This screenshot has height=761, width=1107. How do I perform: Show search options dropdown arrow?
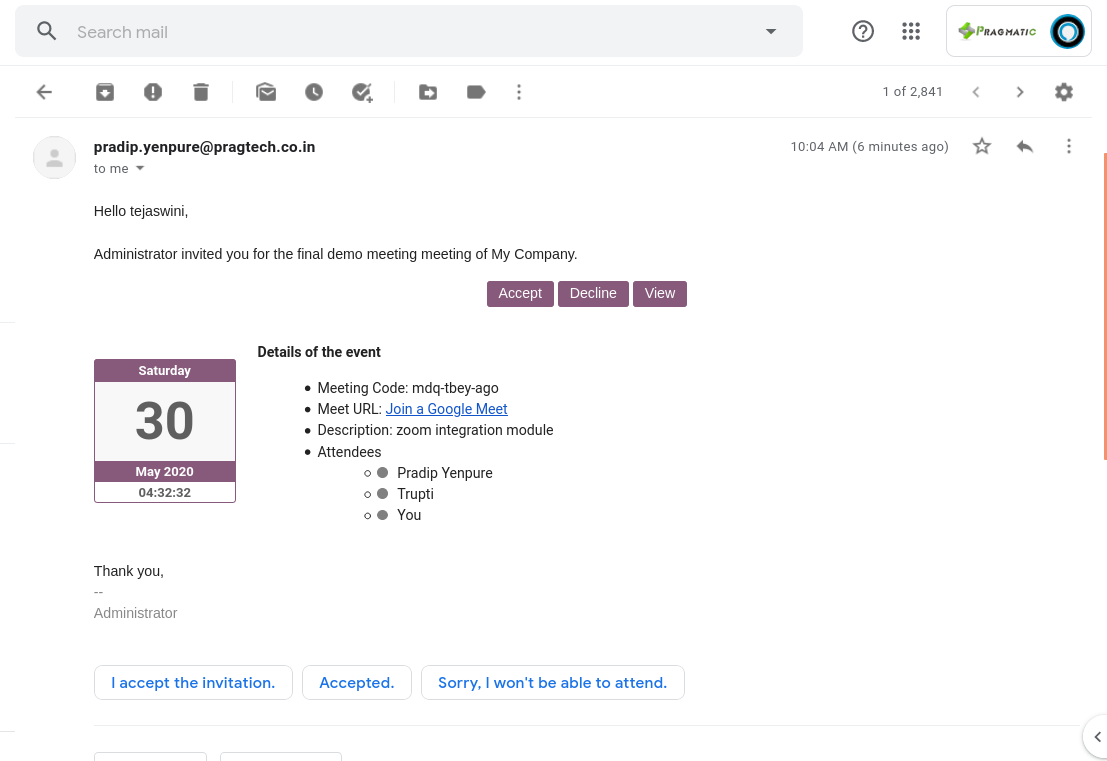click(x=771, y=32)
